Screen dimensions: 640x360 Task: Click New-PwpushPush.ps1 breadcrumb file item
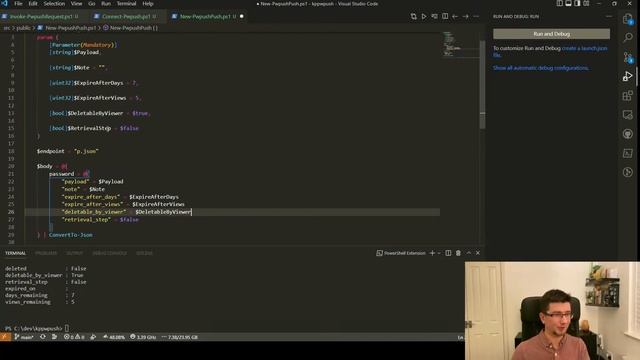(x=67, y=28)
